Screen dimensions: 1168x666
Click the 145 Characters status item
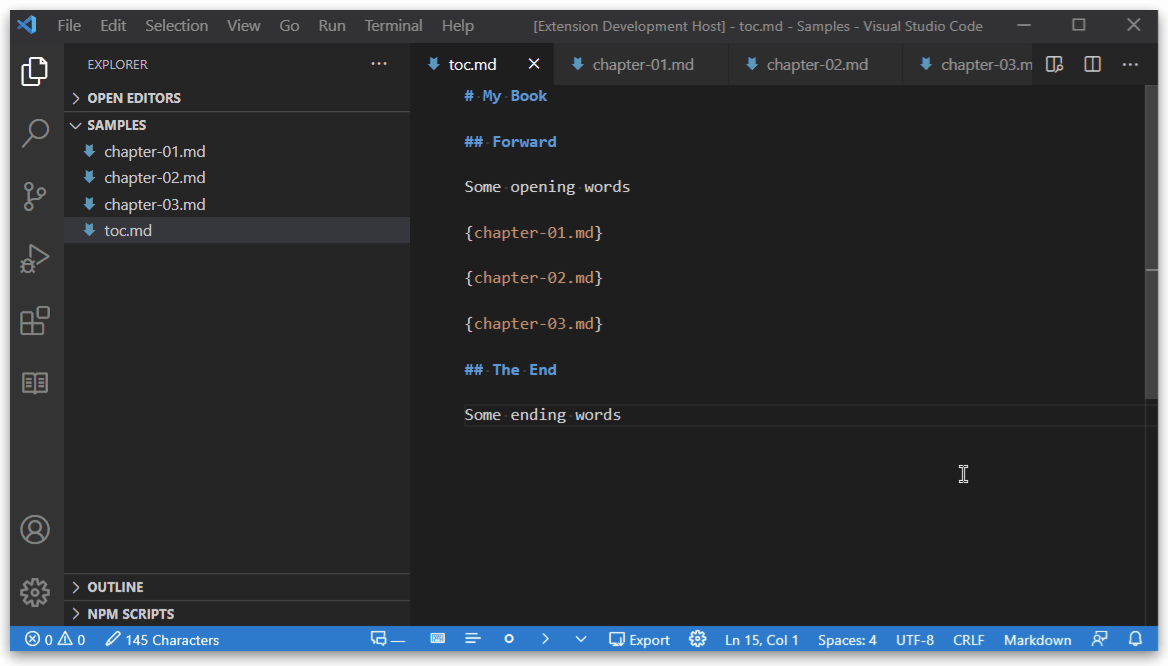click(x=162, y=639)
